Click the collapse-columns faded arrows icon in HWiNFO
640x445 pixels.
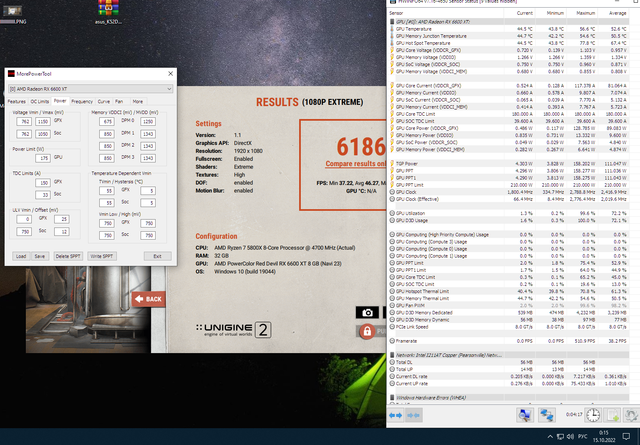(x=413, y=416)
